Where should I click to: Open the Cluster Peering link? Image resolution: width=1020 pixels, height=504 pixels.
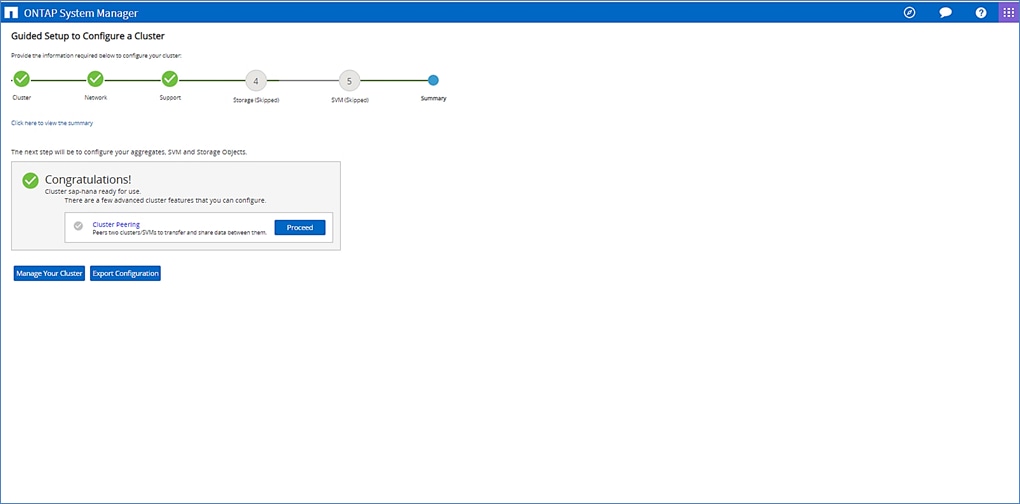116,224
